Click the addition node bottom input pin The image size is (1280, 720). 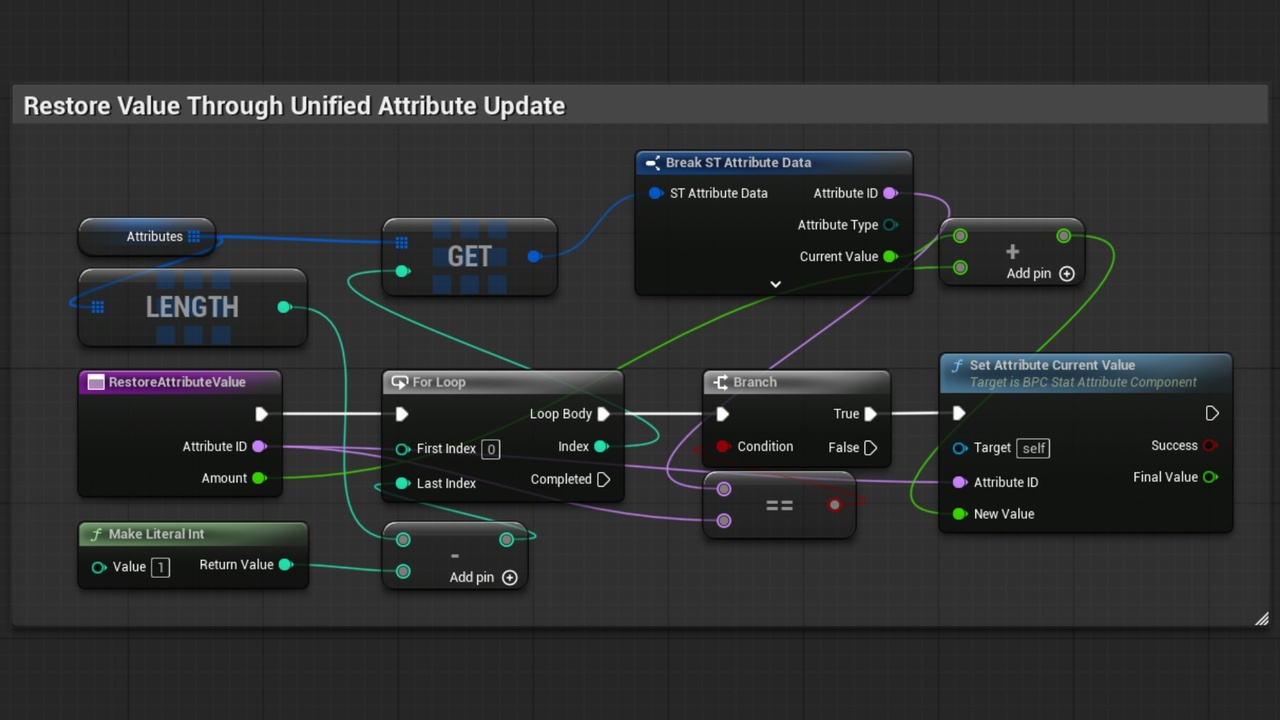click(x=960, y=267)
